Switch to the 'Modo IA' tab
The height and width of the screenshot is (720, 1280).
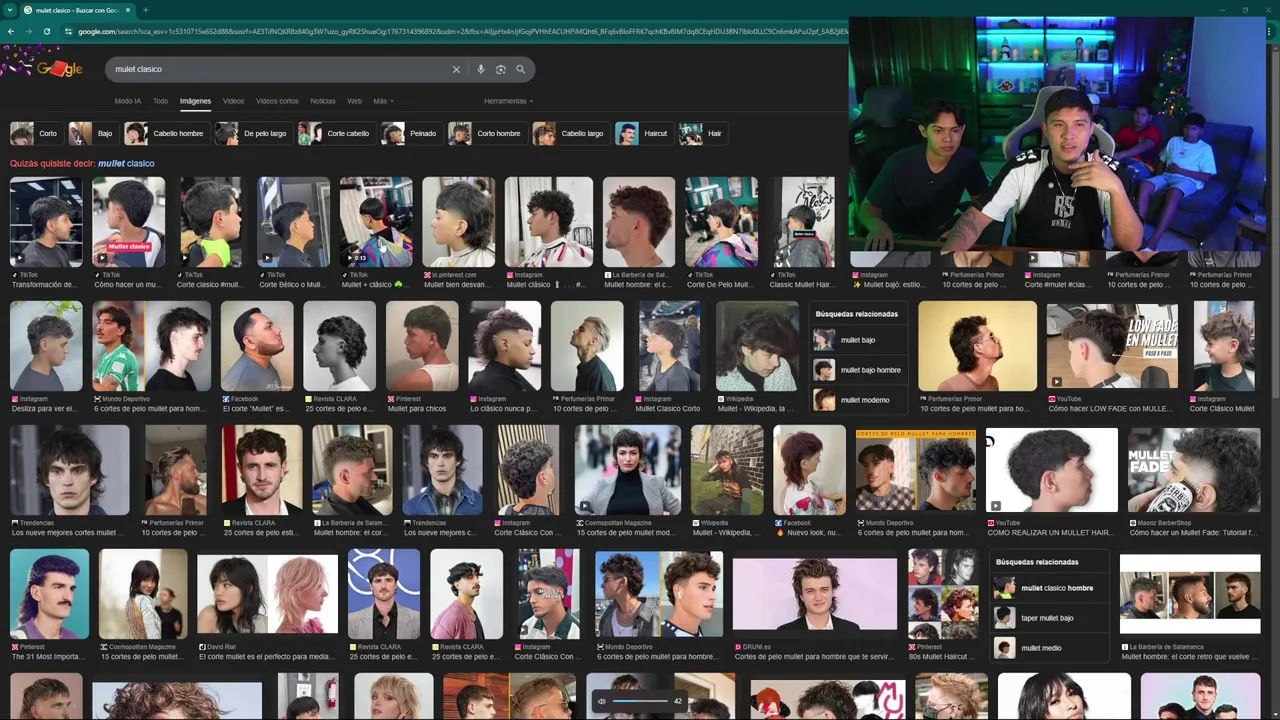[128, 101]
